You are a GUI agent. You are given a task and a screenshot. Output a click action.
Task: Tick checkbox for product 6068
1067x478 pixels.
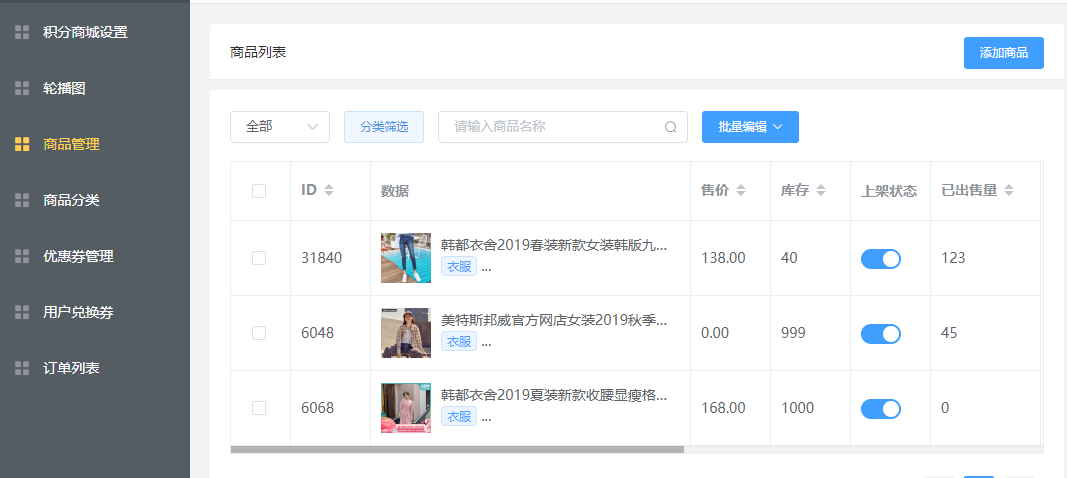pos(259,408)
